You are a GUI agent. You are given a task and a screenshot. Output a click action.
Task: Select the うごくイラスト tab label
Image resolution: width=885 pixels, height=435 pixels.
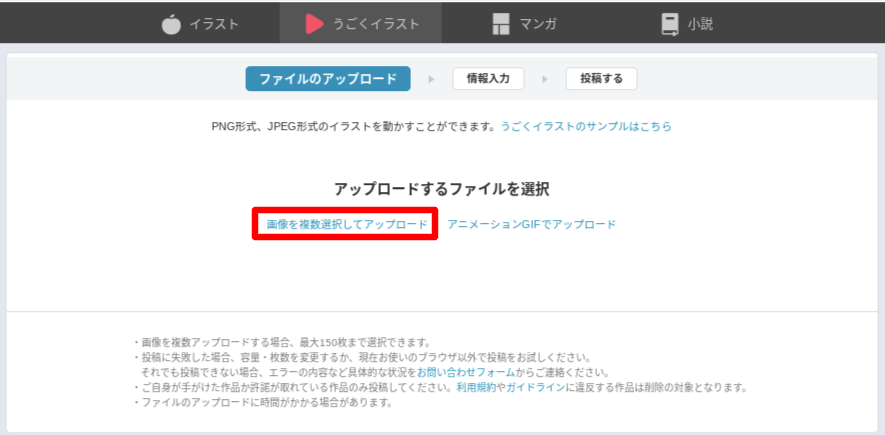coord(376,24)
